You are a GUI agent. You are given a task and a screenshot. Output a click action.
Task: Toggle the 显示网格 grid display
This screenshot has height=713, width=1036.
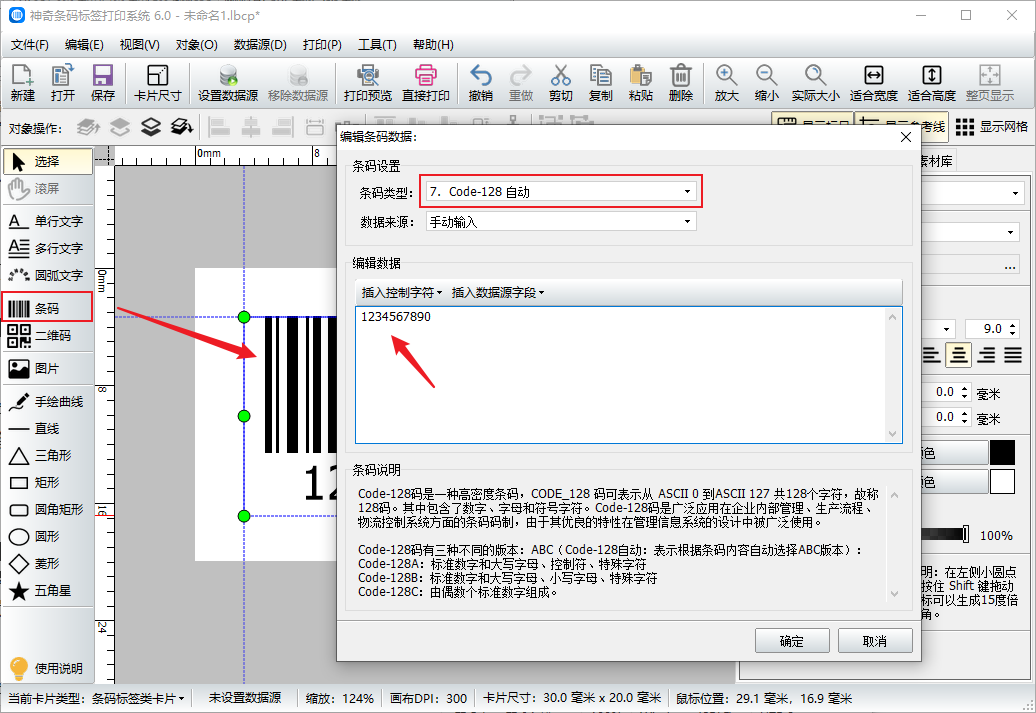pos(992,127)
